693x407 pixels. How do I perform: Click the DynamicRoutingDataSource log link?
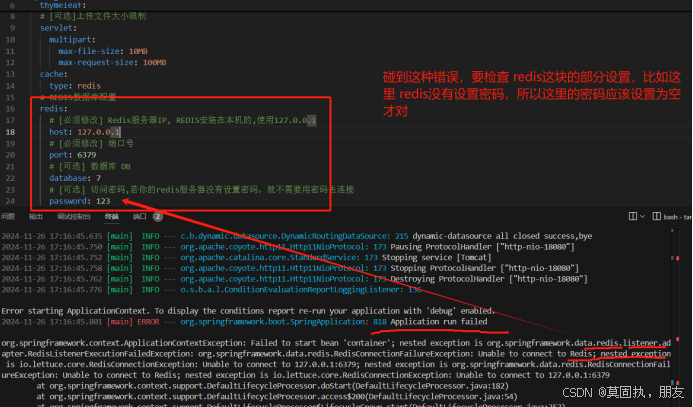285,236
